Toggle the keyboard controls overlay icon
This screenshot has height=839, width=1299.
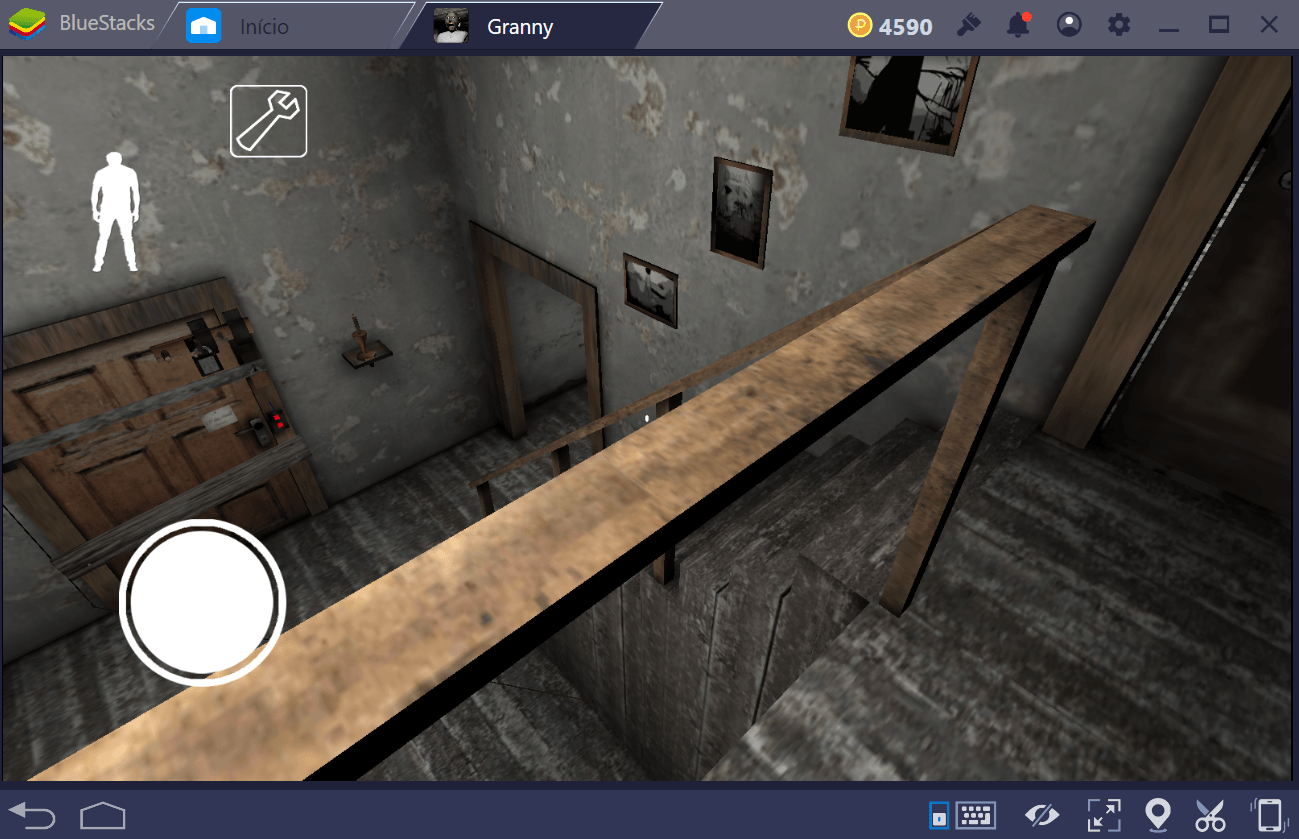[x=939, y=815]
